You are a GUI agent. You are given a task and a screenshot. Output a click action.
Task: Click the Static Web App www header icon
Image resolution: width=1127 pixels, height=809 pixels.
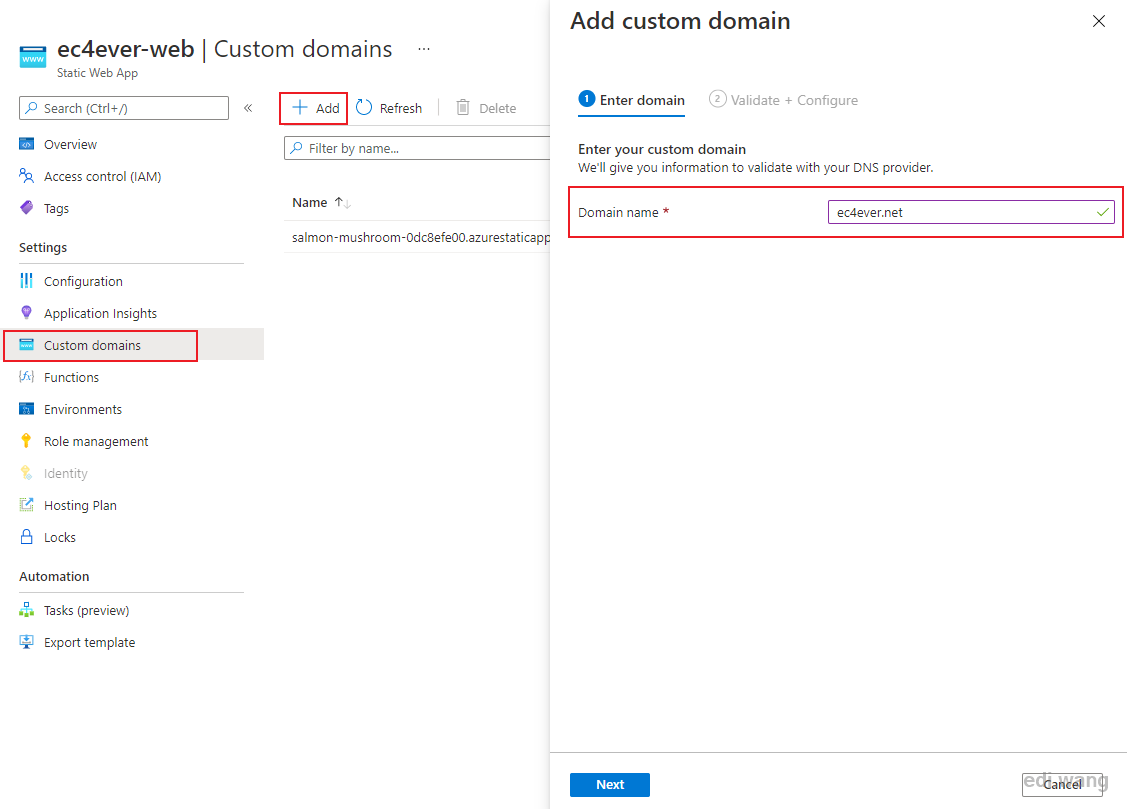click(x=33, y=57)
